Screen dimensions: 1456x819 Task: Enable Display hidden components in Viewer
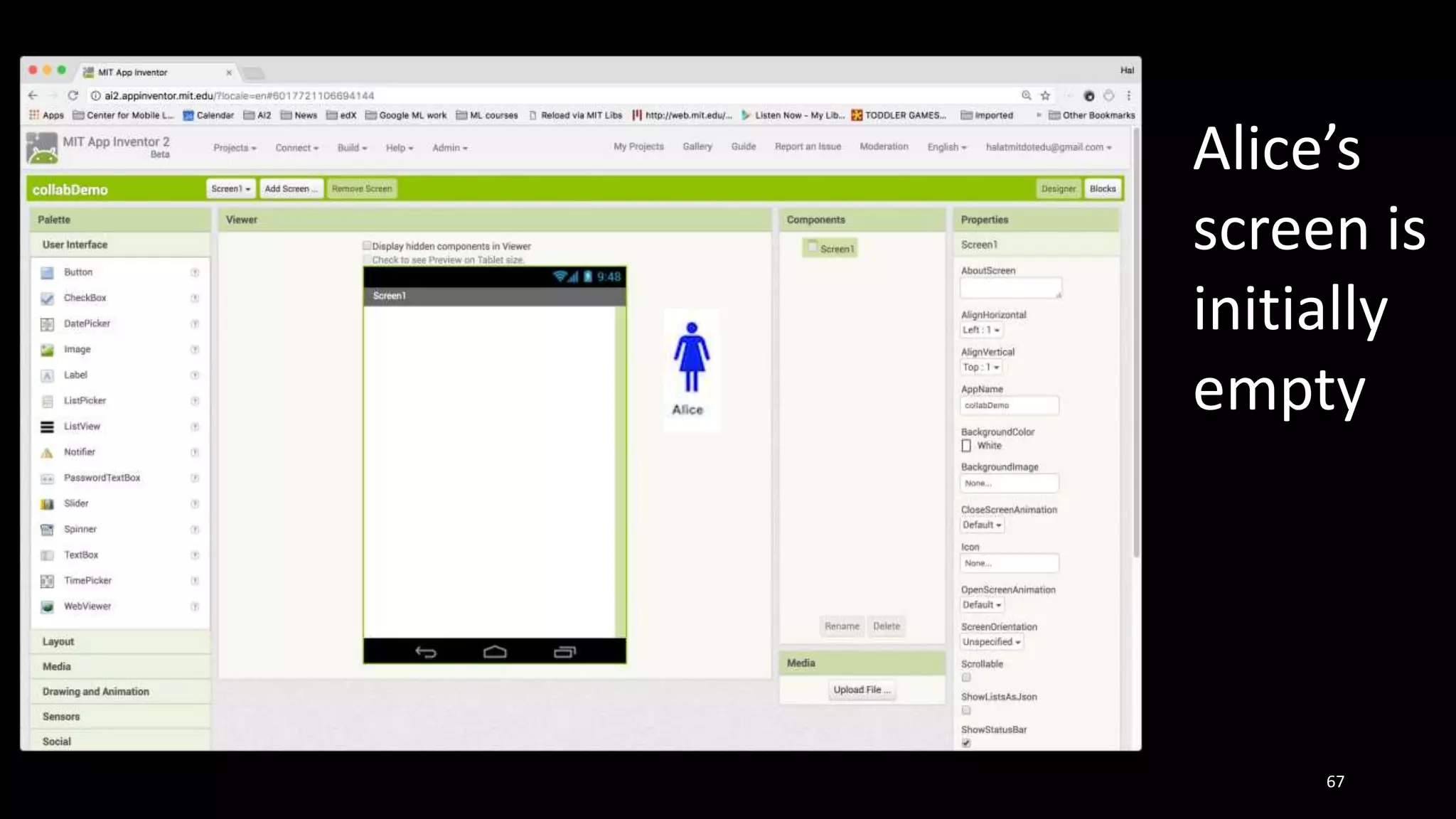click(x=367, y=245)
